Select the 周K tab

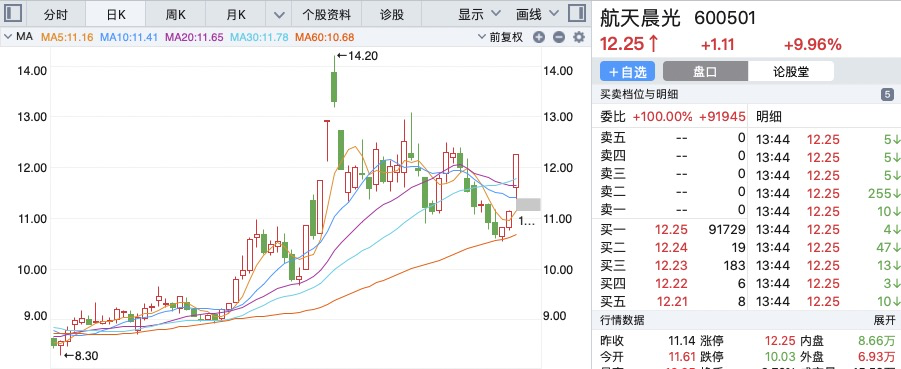pyautogui.click(x=176, y=14)
